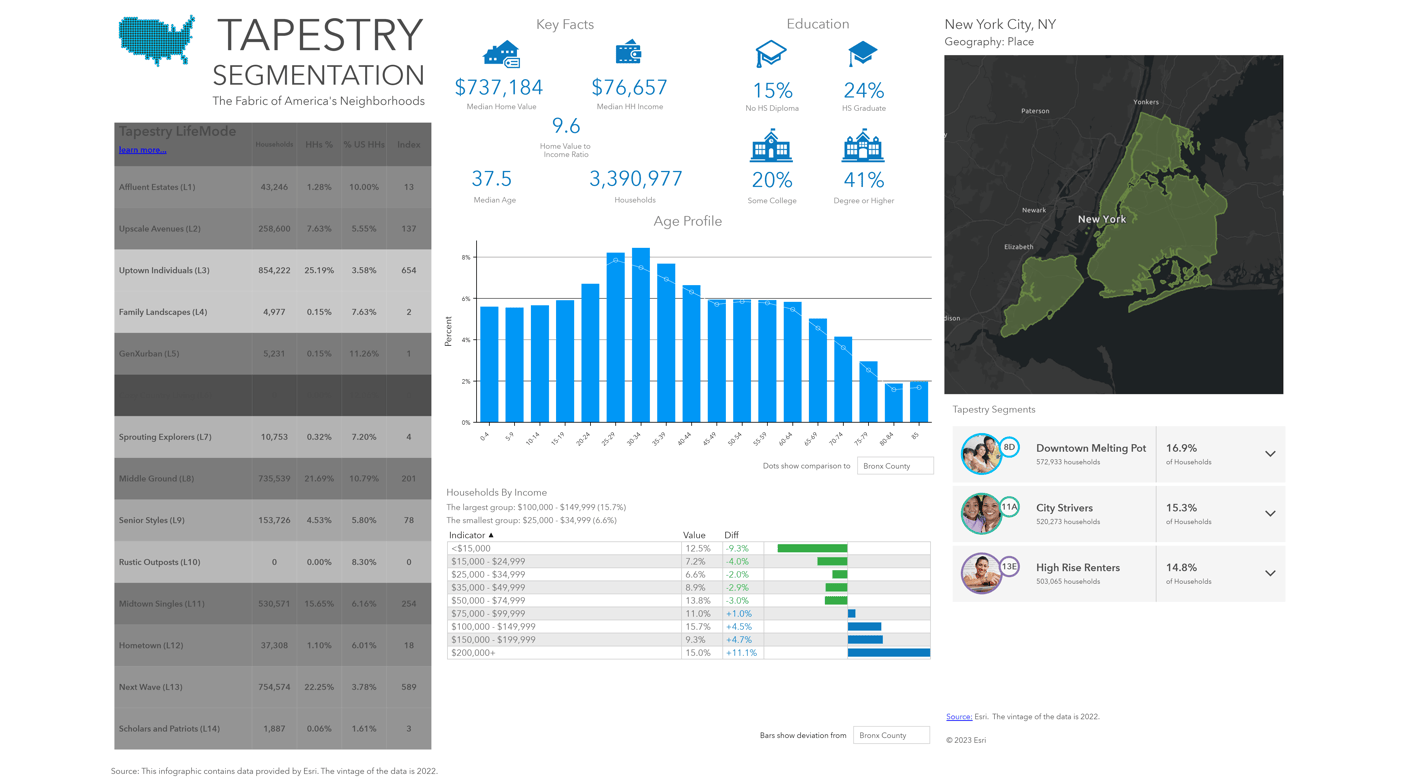Click the No HS Diploma cap icon
Image resolution: width=1403 pixels, height=780 pixels.
771,54
